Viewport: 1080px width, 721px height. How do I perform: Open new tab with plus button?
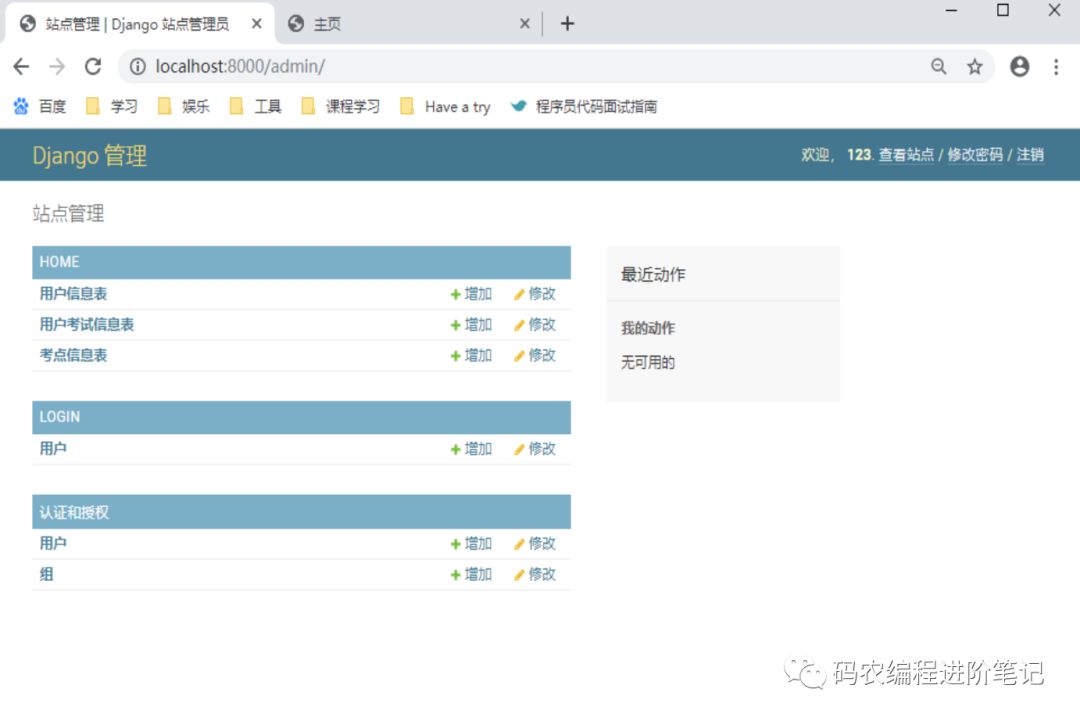tap(567, 24)
